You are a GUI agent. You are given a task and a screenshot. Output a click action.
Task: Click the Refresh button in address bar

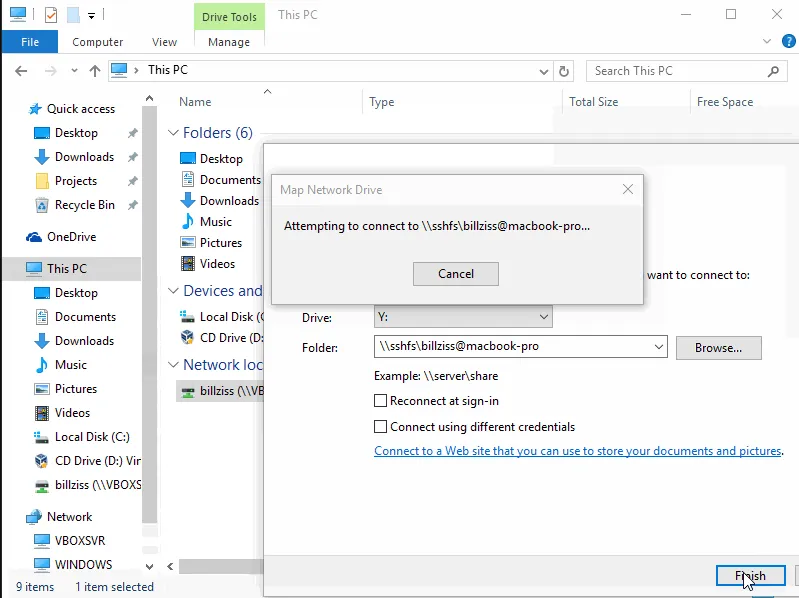click(565, 71)
